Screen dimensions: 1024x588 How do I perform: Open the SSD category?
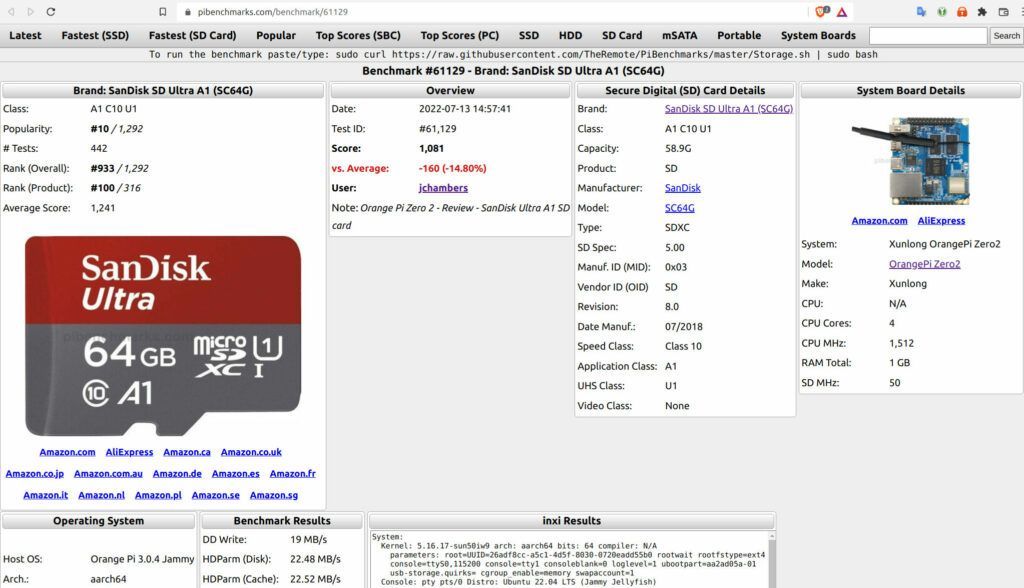[529, 35]
